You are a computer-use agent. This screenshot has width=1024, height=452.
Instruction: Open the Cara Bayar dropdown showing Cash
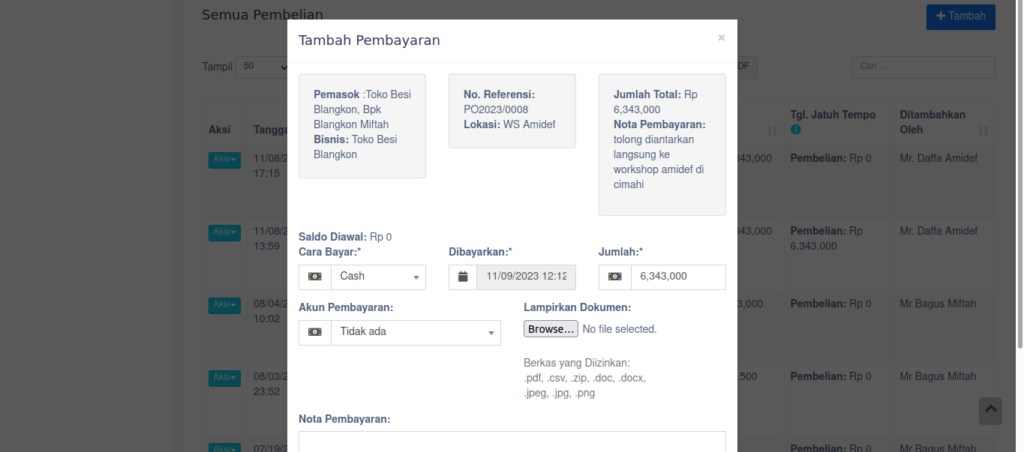(377, 277)
